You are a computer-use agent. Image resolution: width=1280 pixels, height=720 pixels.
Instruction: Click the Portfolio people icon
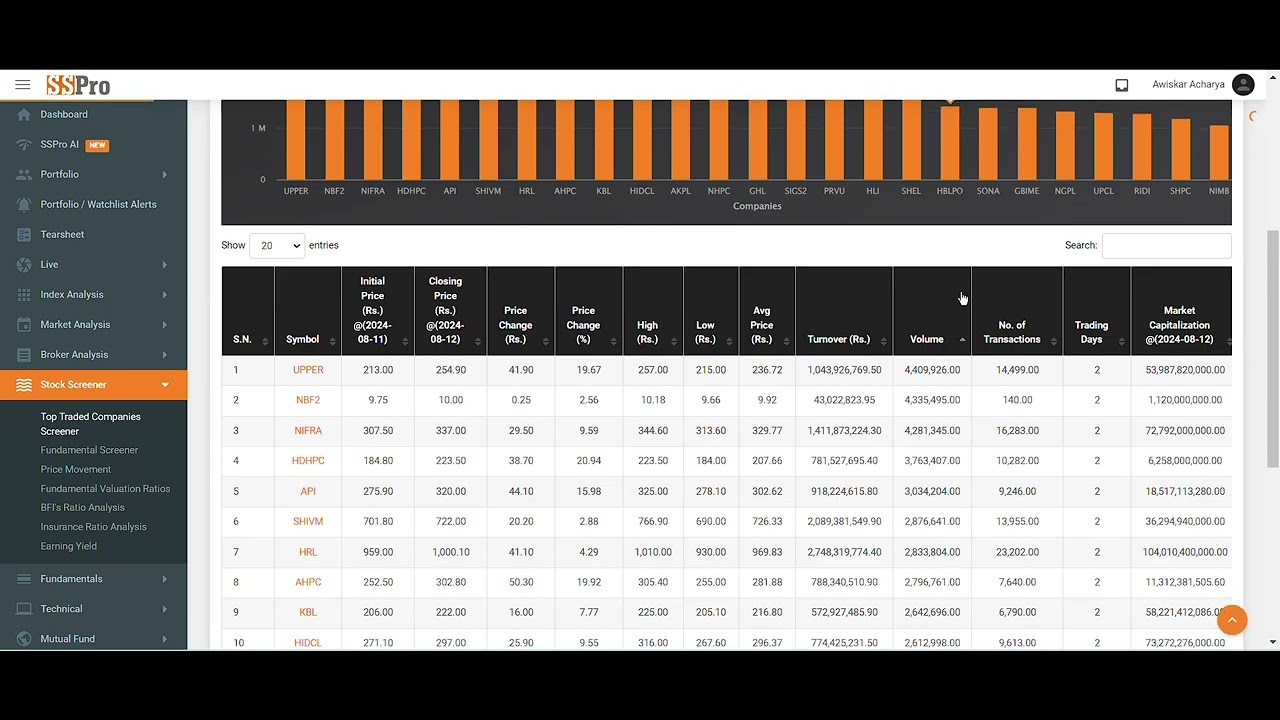tap(24, 174)
